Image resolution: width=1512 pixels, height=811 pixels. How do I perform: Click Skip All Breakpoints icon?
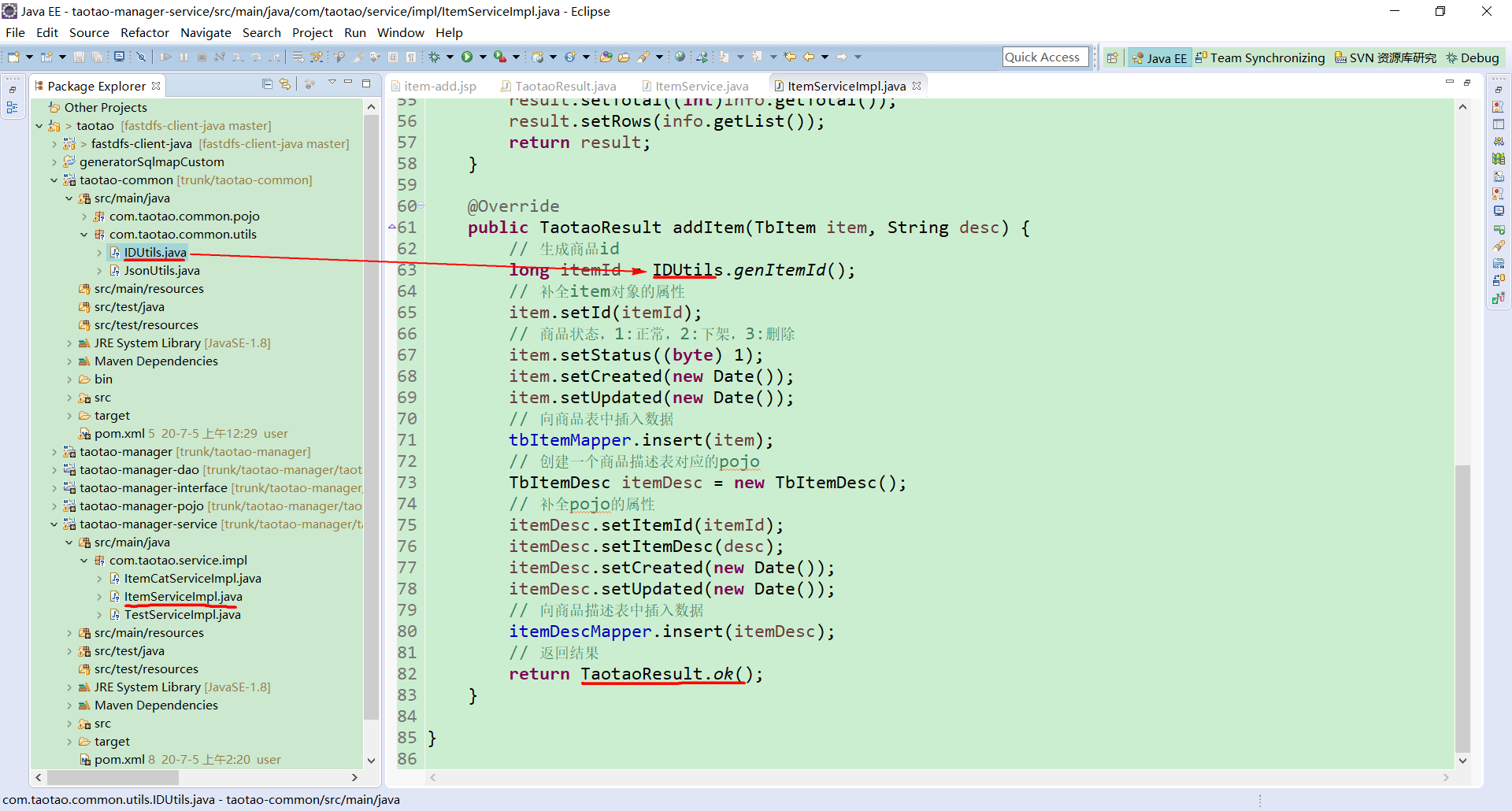141,57
